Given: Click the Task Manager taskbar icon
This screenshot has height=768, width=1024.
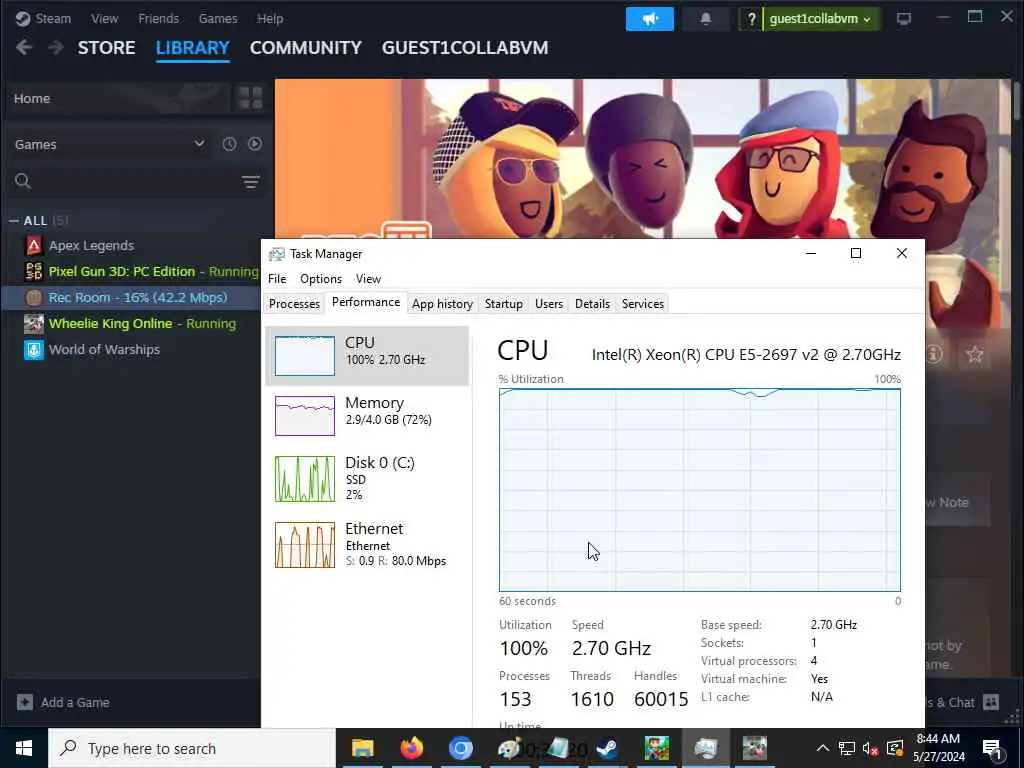Looking at the screenshot, I should [705, 748].
